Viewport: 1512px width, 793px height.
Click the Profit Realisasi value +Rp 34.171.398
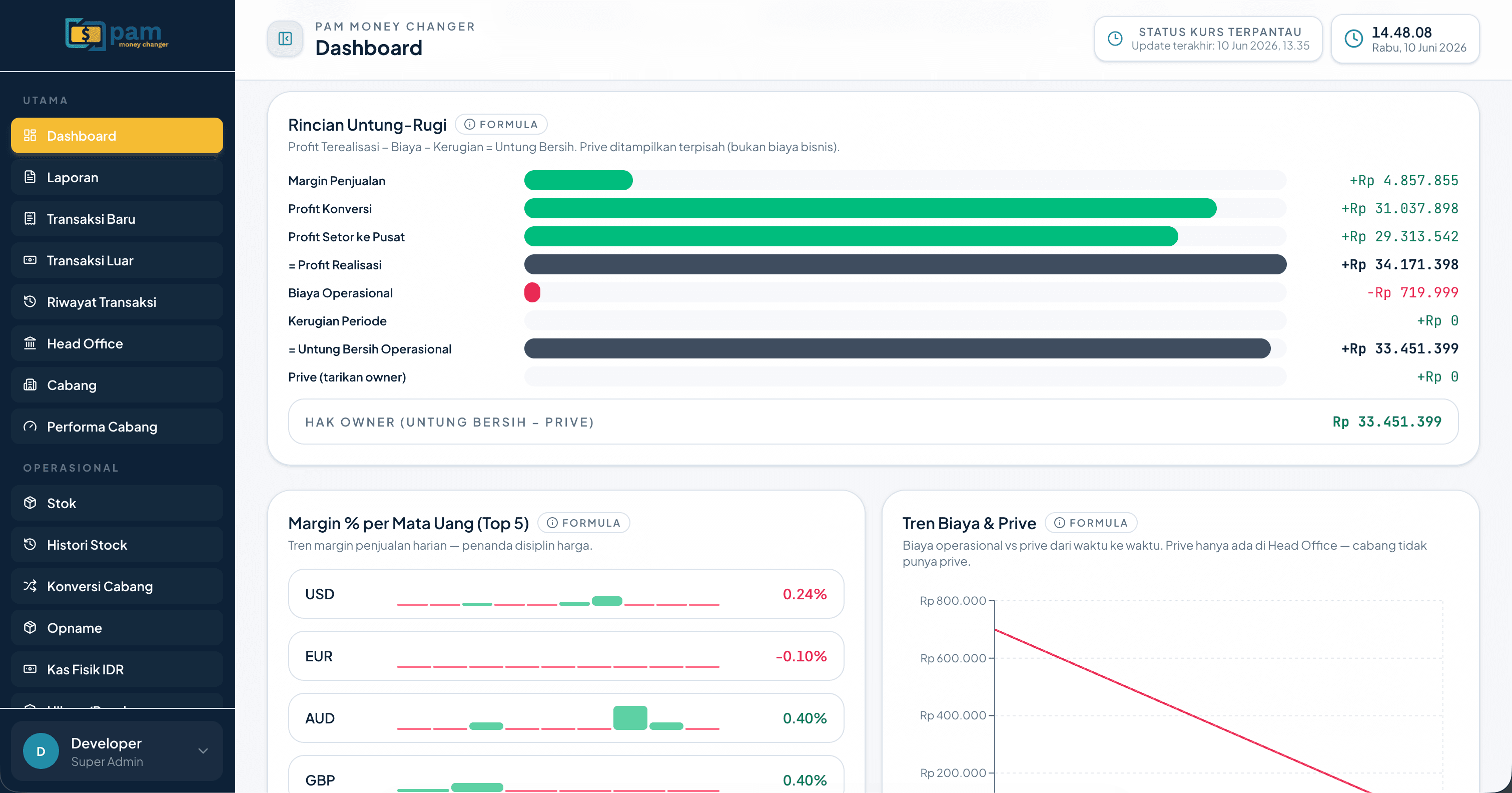pos(1399,265)
